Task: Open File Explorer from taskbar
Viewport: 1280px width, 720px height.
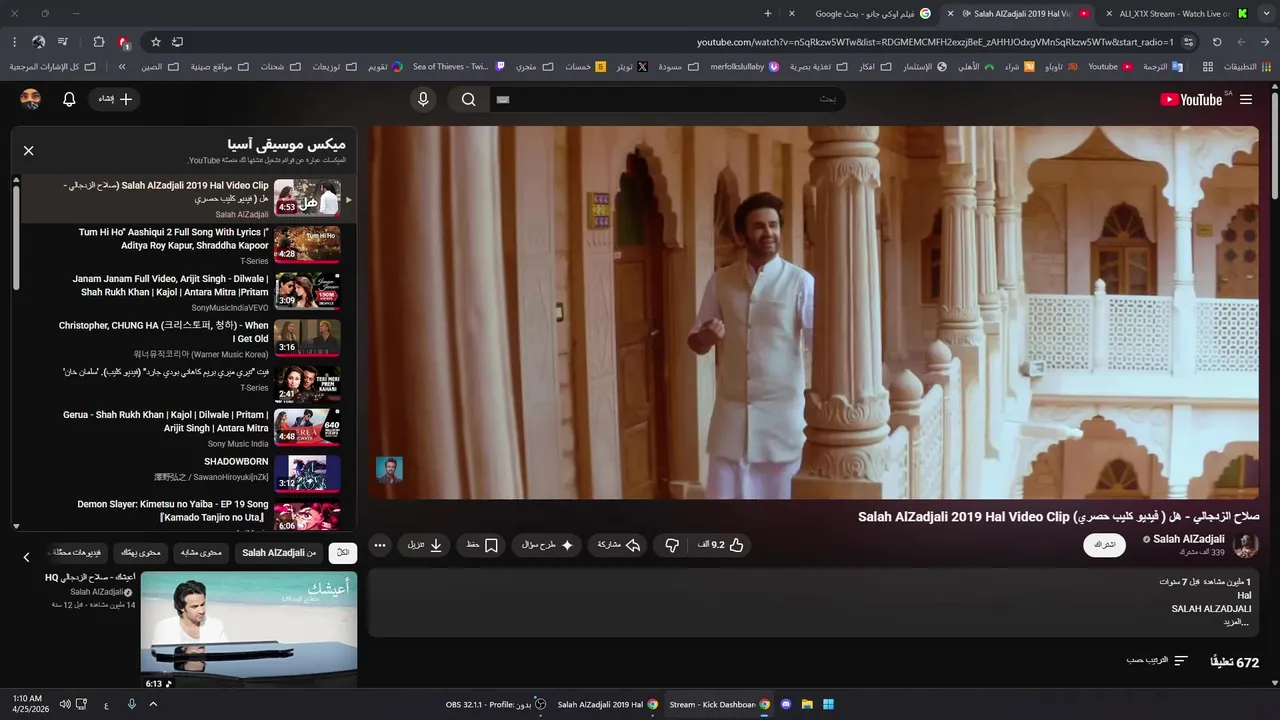Action: tap(807, 704)
